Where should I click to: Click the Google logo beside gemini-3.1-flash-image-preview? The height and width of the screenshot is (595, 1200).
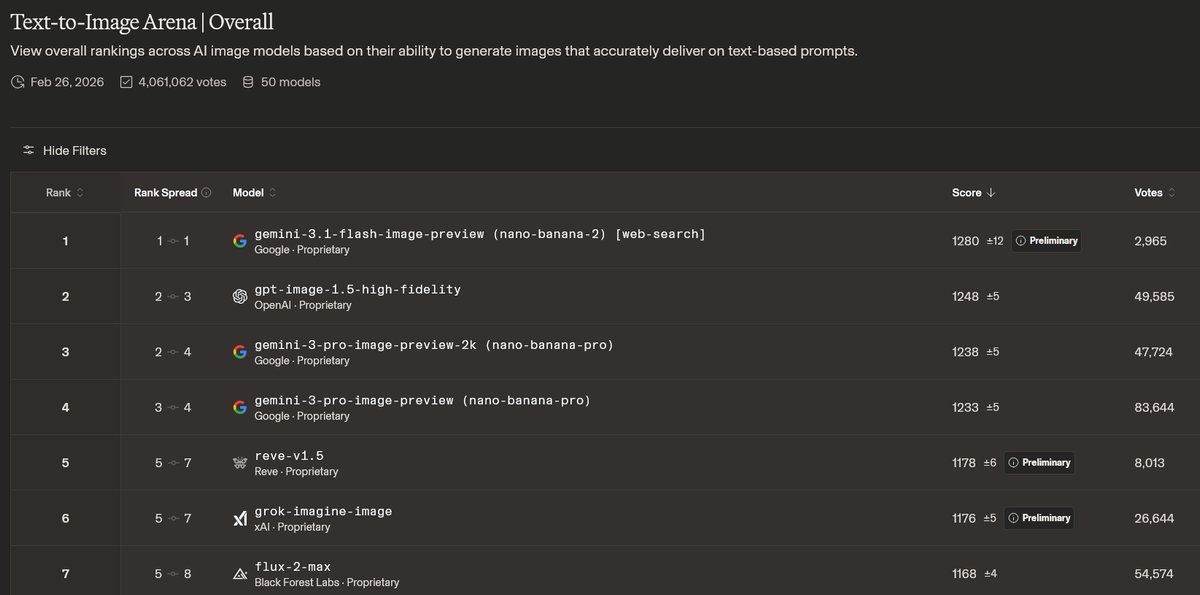240,241
